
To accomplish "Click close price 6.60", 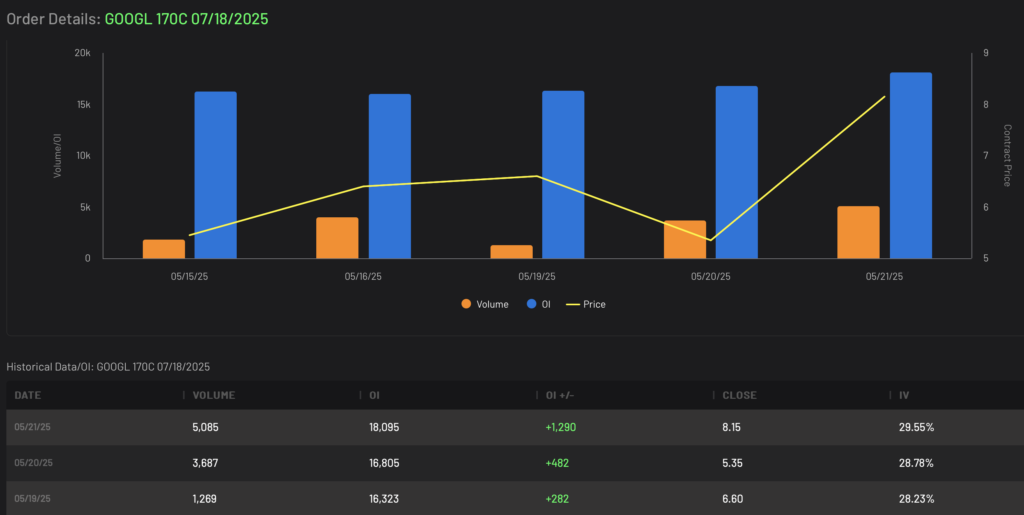I will [x=732, y=499].
